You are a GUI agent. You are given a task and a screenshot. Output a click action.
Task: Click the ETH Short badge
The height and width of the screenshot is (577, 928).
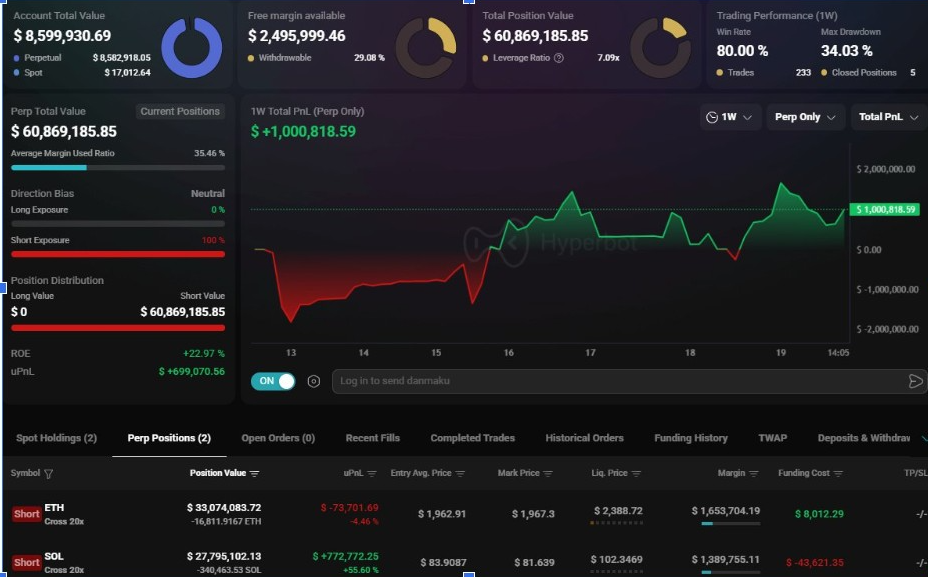pyautogui.click(x=27, y=514)
